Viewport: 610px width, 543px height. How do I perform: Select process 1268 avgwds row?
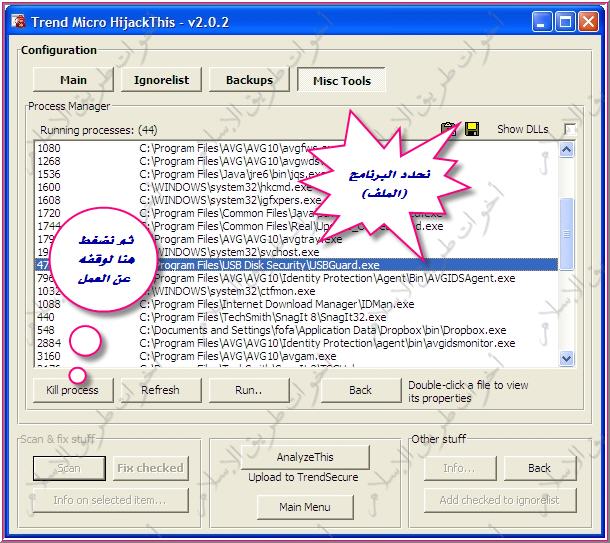pyautogui.click(x=296, y=161)
